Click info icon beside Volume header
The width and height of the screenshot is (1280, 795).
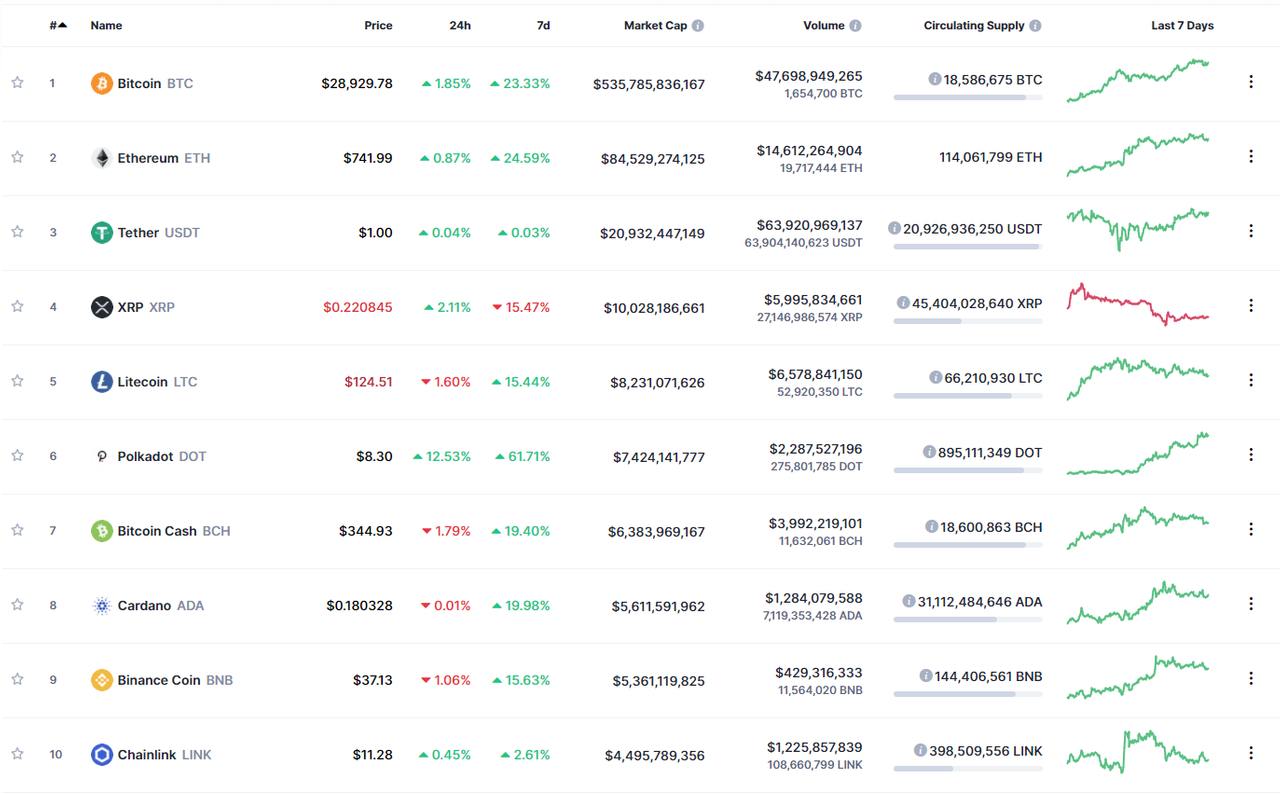(x=856, y=26)
